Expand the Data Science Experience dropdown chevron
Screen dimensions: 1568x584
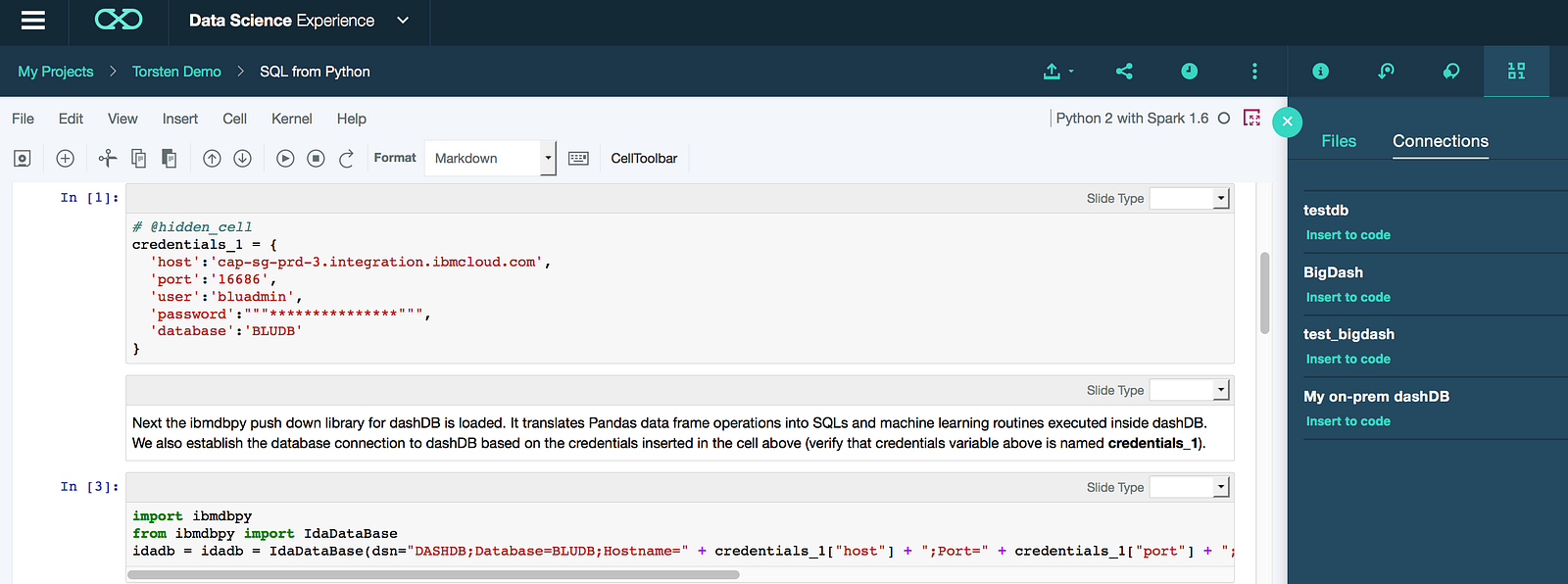click(x=403, y=21)
